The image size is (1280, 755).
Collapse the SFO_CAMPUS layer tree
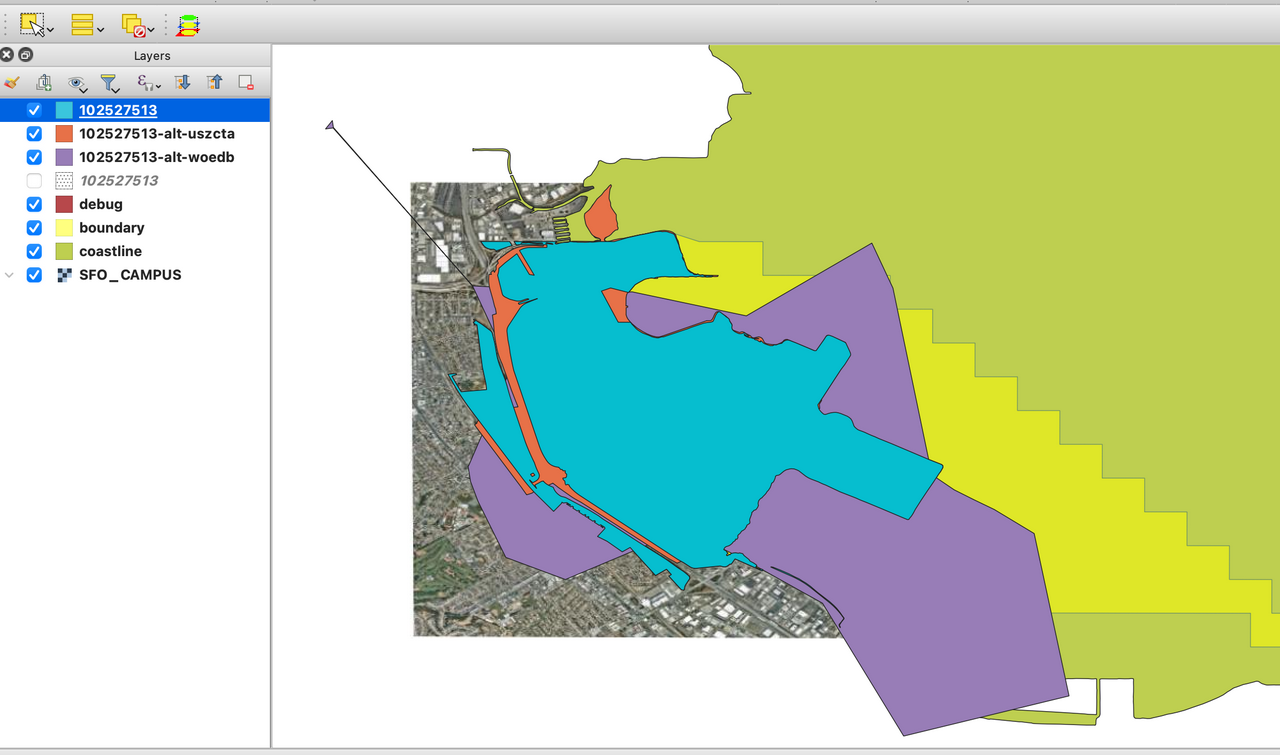tap(11, 275)
